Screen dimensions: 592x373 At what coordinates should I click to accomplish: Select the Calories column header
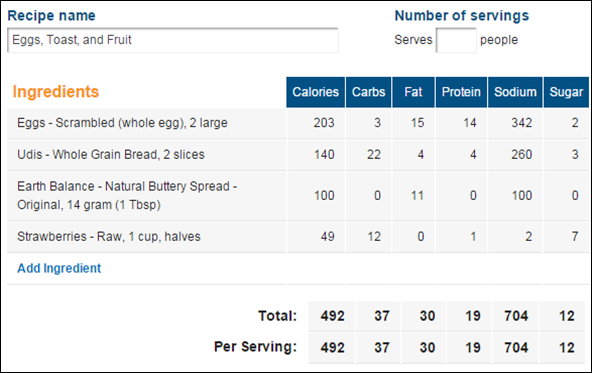click(316, 92)
